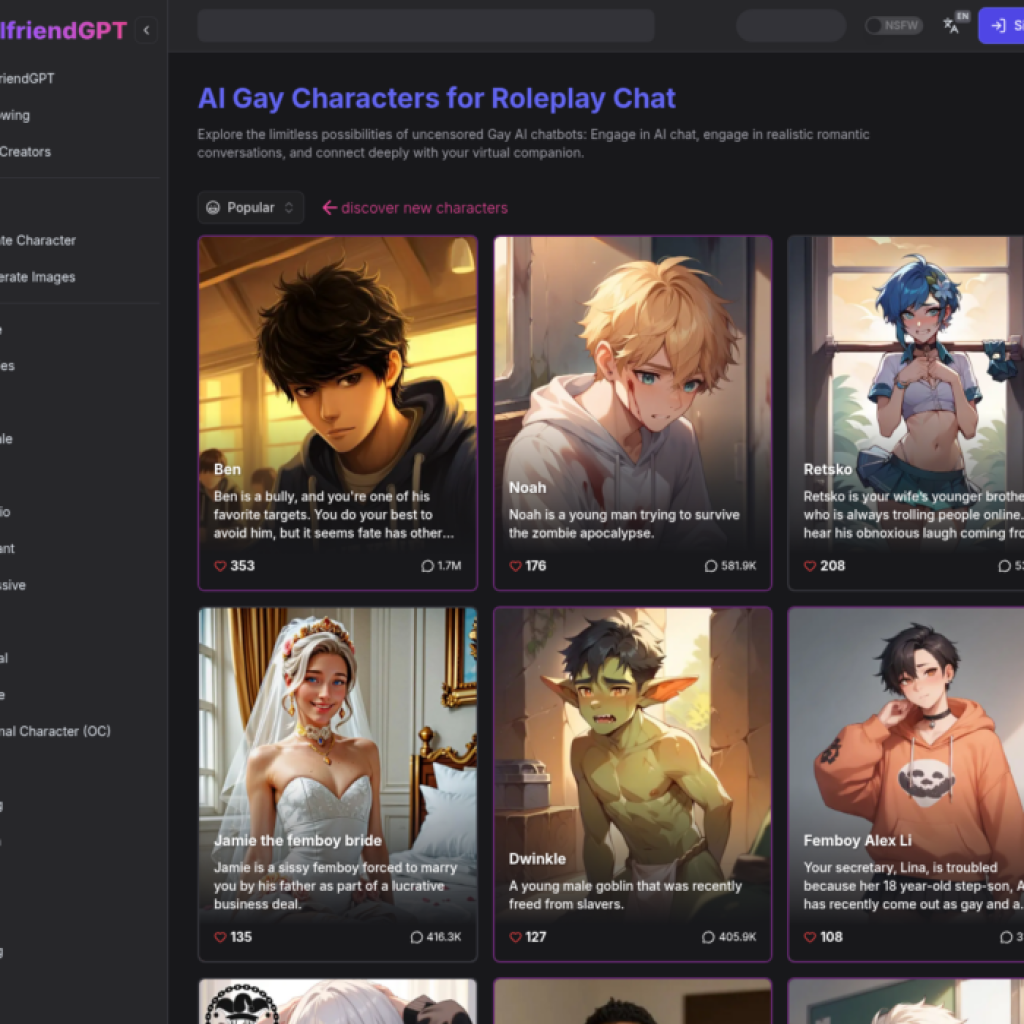
Task: Click the sign-in arrow icon button
Action: tap(1000, 26)
